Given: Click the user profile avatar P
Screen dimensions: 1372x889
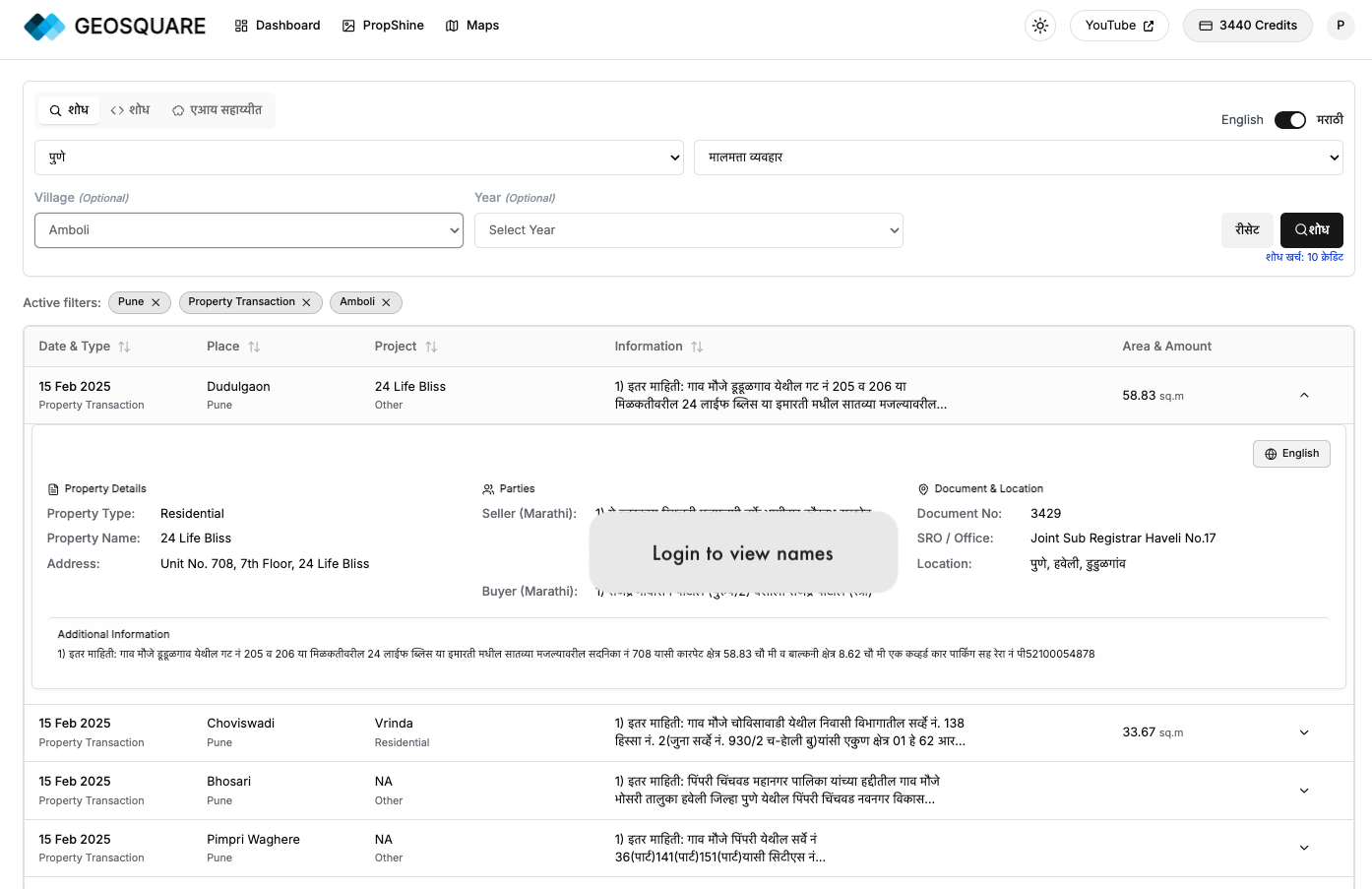Looking at the screenshot, I should [1340, 26].
